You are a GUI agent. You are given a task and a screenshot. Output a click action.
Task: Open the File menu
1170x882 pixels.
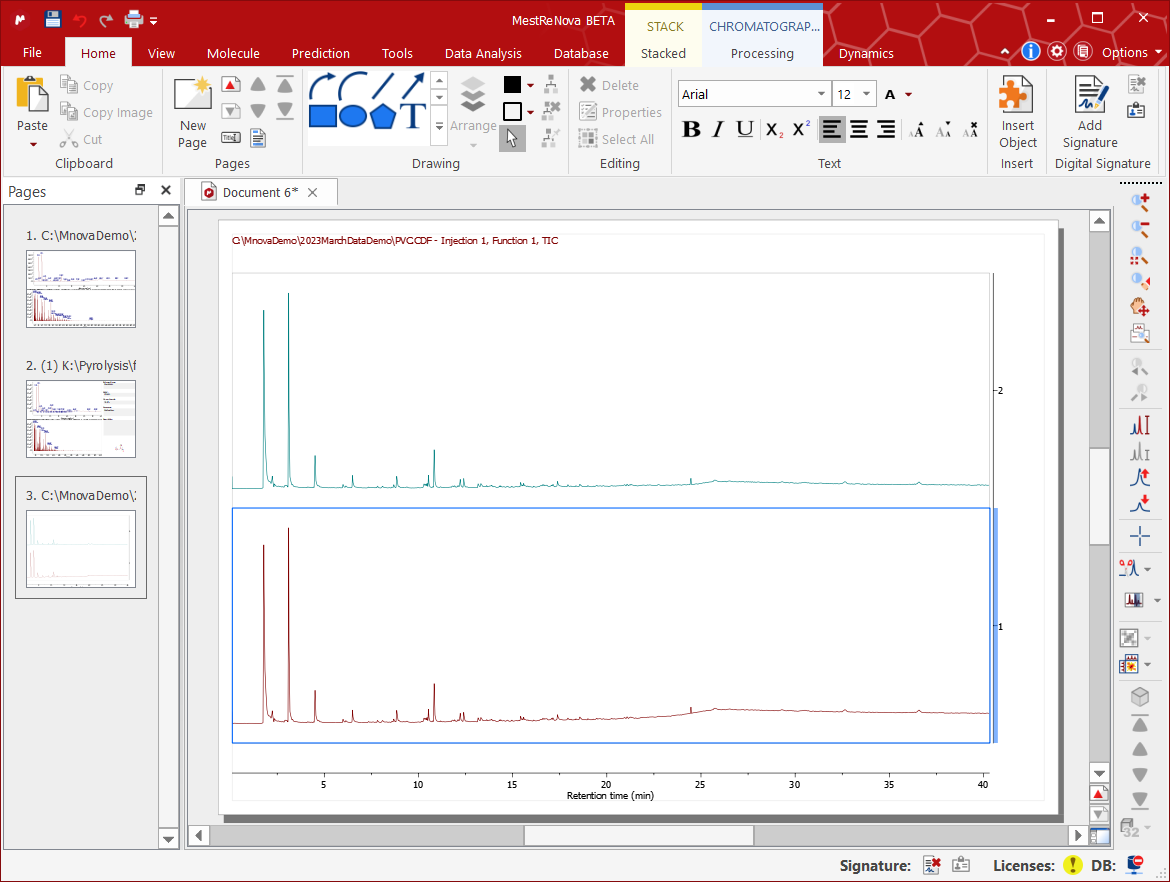[32, 53]
